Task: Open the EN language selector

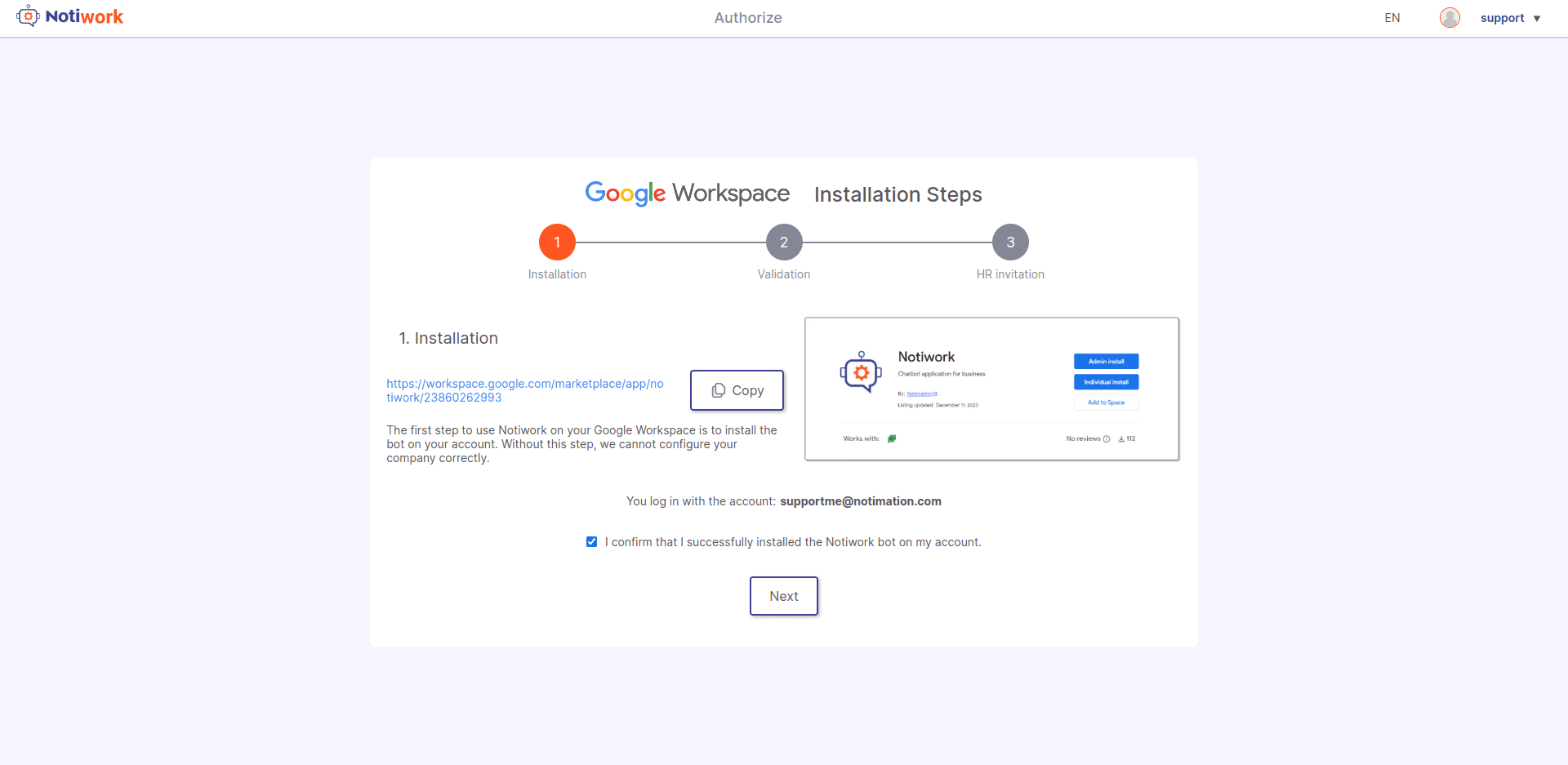Action: point(1392,18)
